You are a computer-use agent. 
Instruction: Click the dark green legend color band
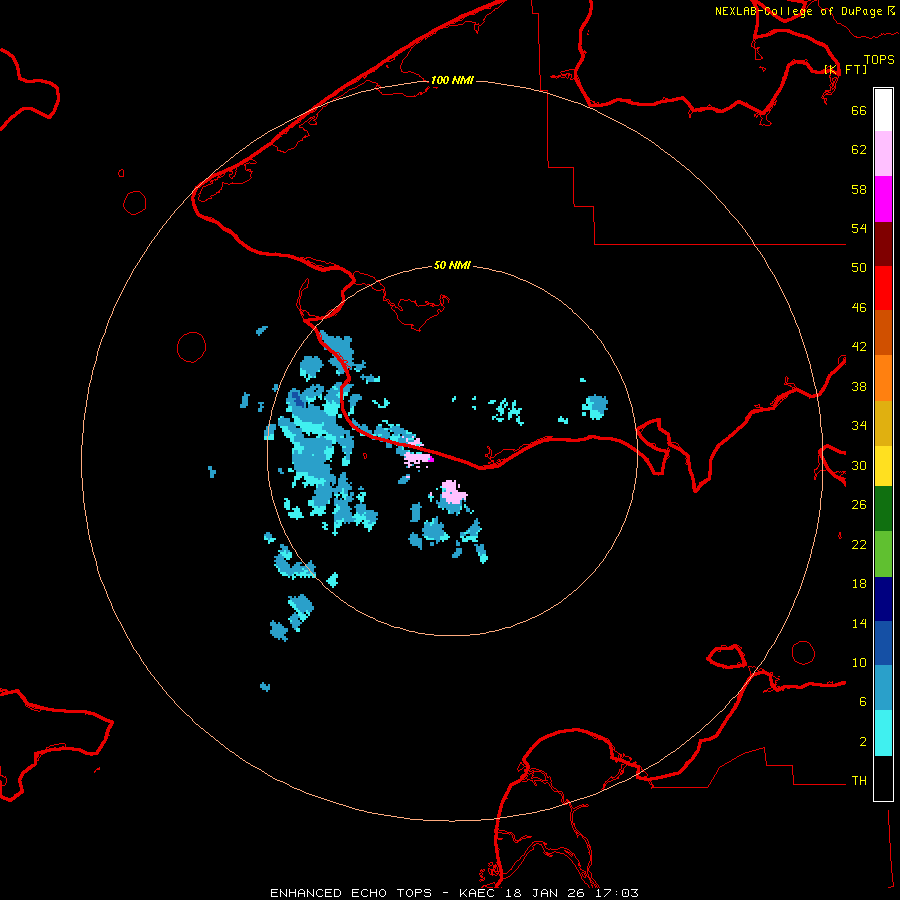(883, 509)
